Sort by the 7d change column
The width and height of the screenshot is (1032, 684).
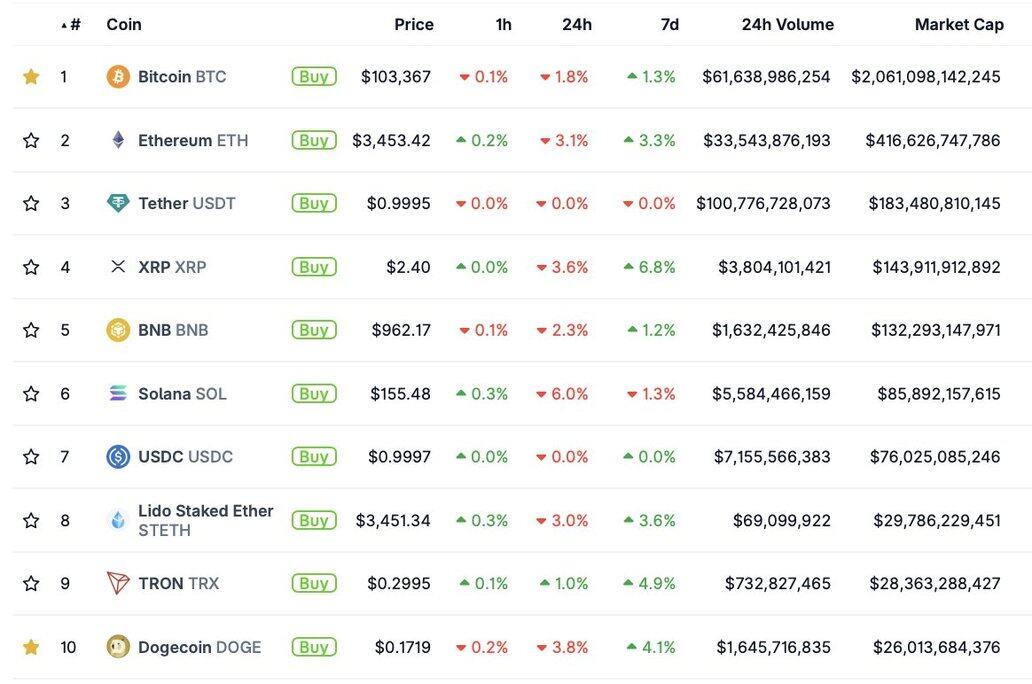coord(669,24)
